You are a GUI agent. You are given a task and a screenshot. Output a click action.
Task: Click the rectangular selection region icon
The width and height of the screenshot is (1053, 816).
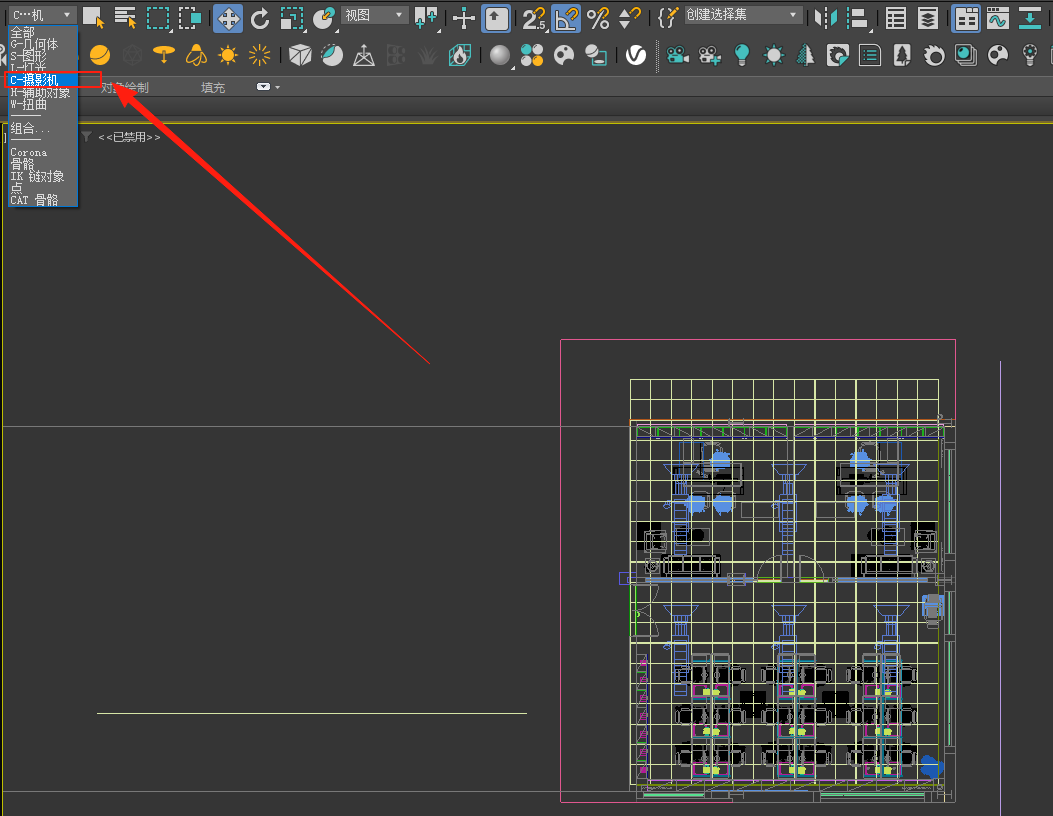(x=158, y=17)
